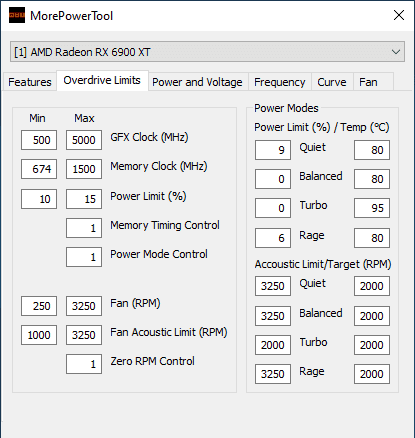Click the Balanced acoustic limit RPM field
415x438 pixels.
(273, 316)
